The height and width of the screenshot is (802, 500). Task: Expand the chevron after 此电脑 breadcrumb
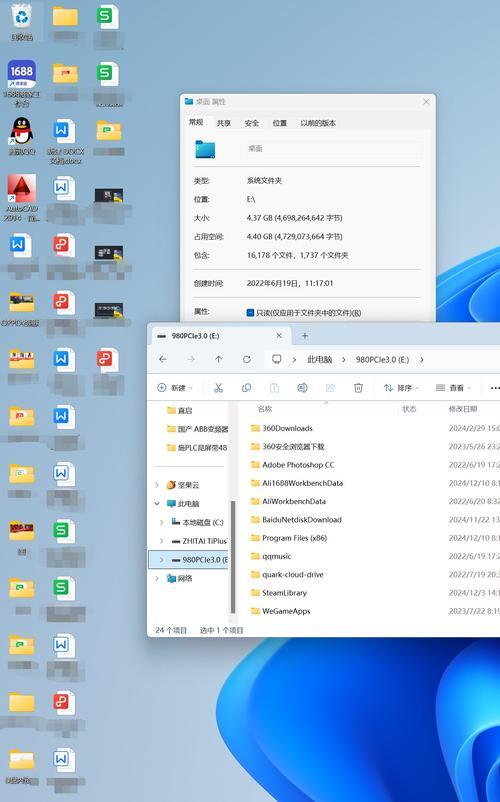click(344, 360)
